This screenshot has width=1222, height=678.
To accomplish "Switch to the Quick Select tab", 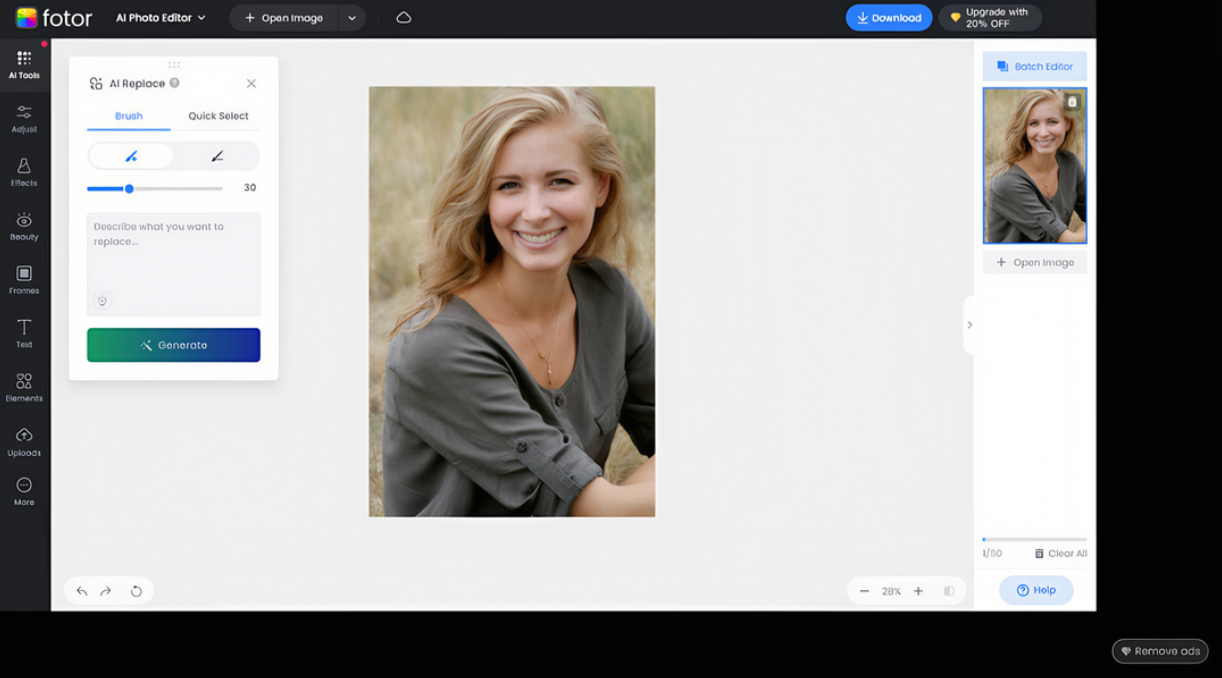I will point(217,116).
